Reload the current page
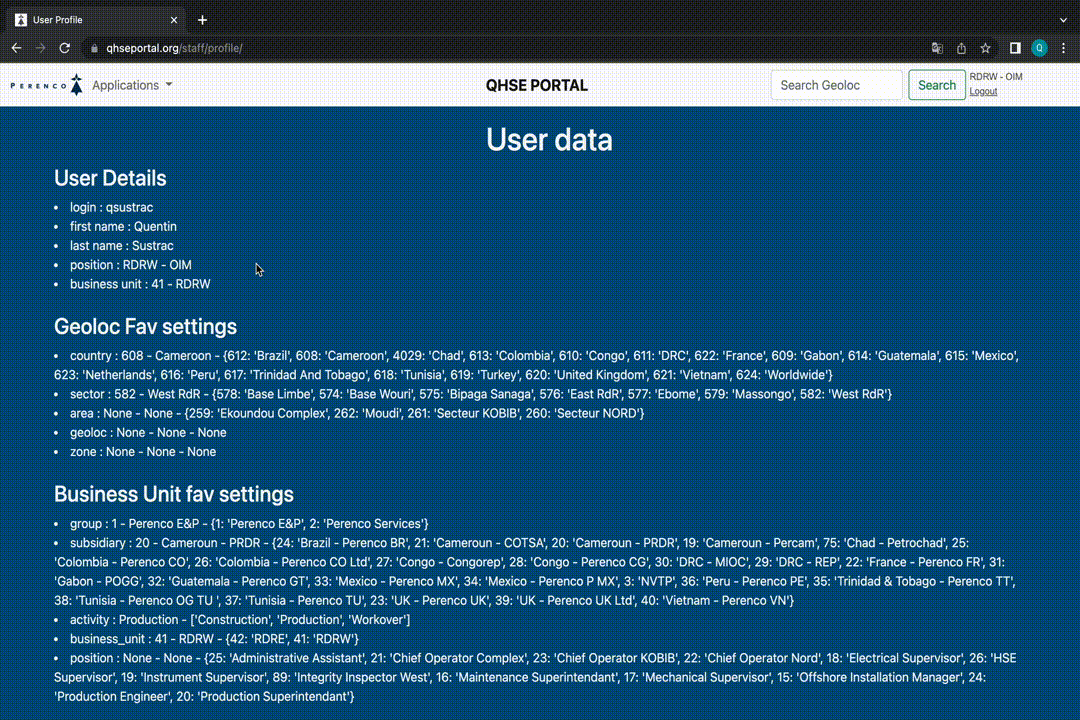Screen dimensions: 1080x720 point(65,48)
